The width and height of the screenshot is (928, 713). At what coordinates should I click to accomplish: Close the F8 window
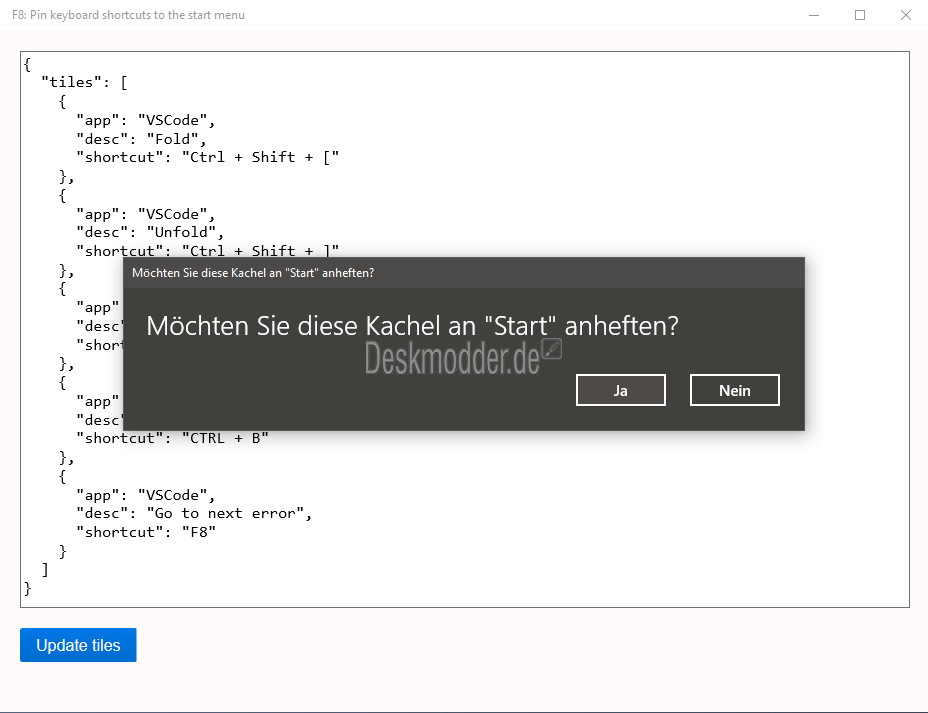(x=906, y=15)
